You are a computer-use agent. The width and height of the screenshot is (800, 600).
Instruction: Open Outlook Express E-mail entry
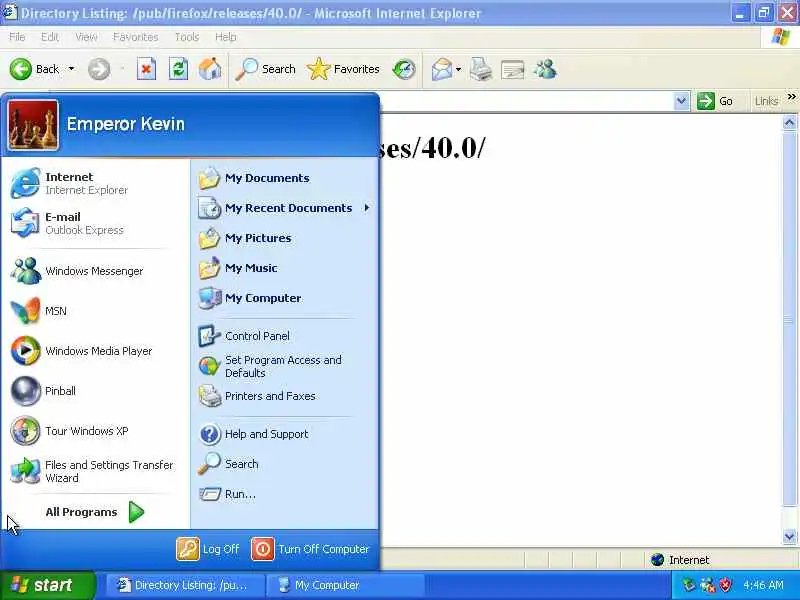tap(95, 223)
